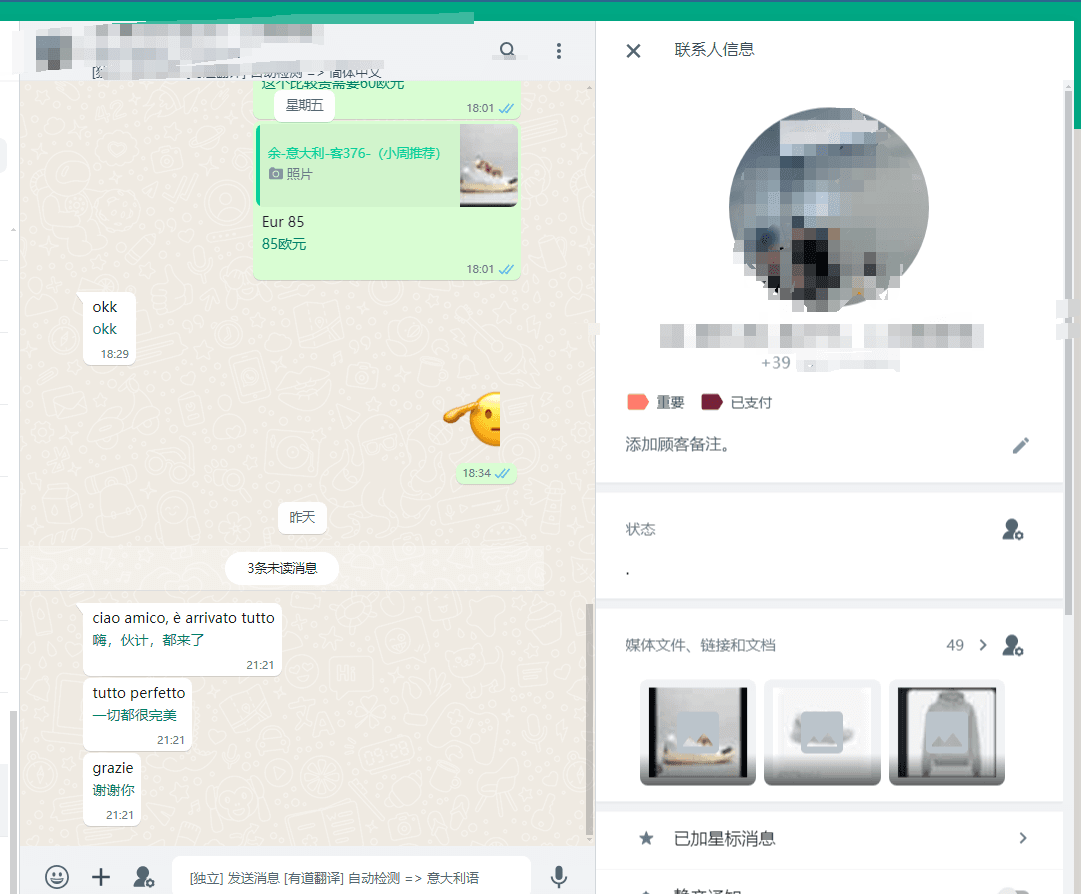Click the search icon in chat header
Screen dimensions: 1081x894
507,50
